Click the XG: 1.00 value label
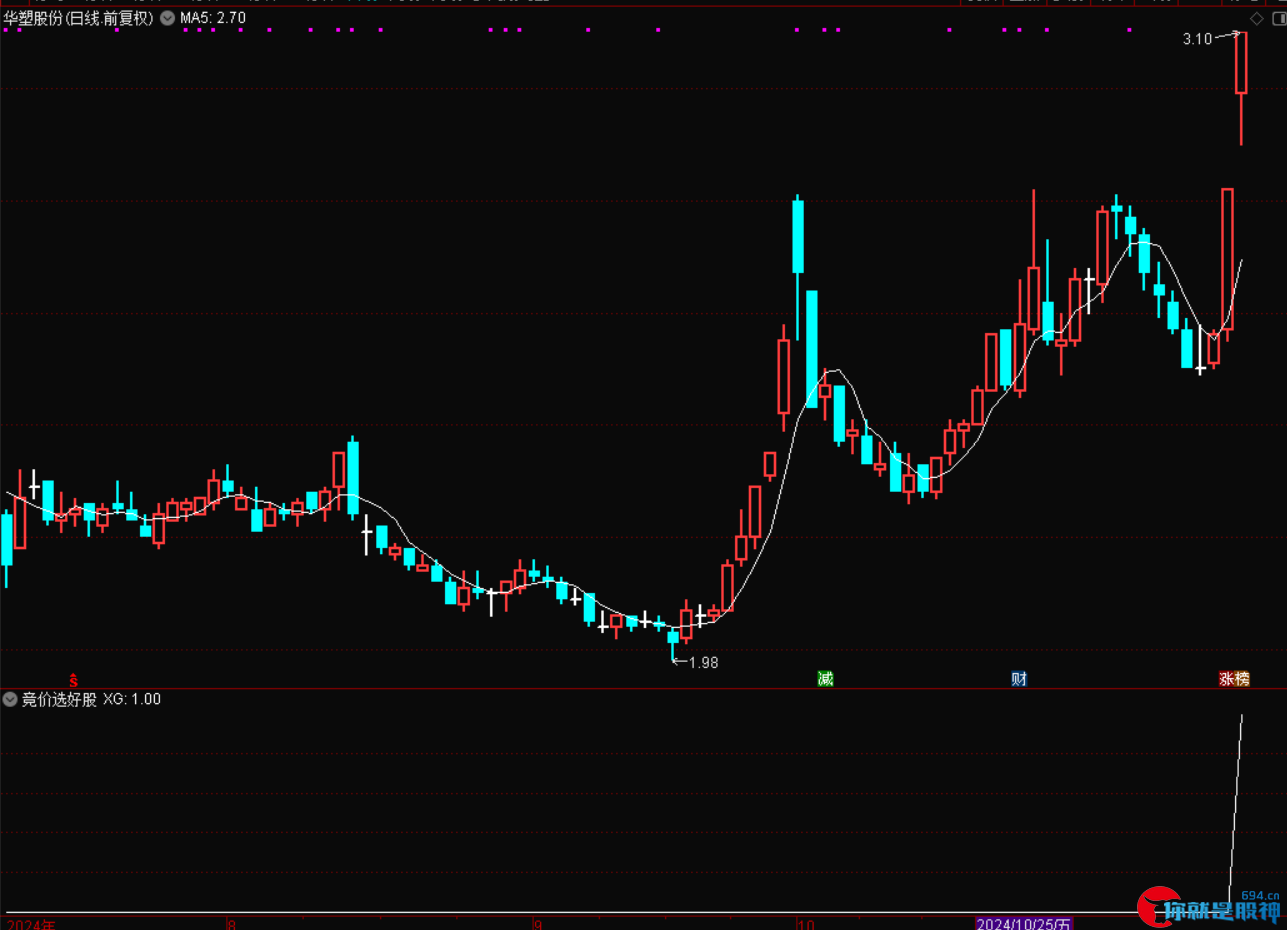Image resolution: width=1287 pixels, height=930 pixels. 132,699
